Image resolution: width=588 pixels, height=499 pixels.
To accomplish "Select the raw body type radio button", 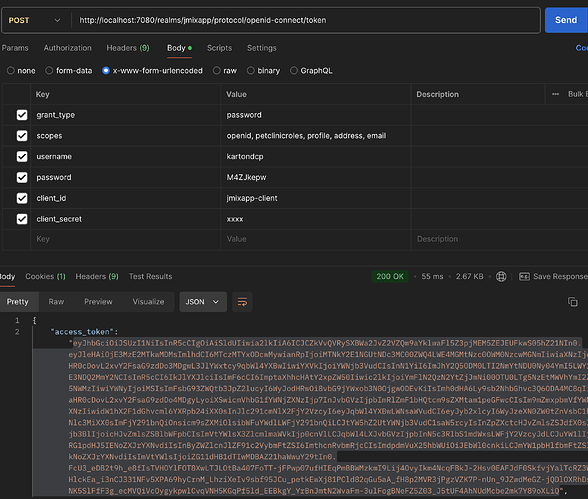I will [217, 70].
